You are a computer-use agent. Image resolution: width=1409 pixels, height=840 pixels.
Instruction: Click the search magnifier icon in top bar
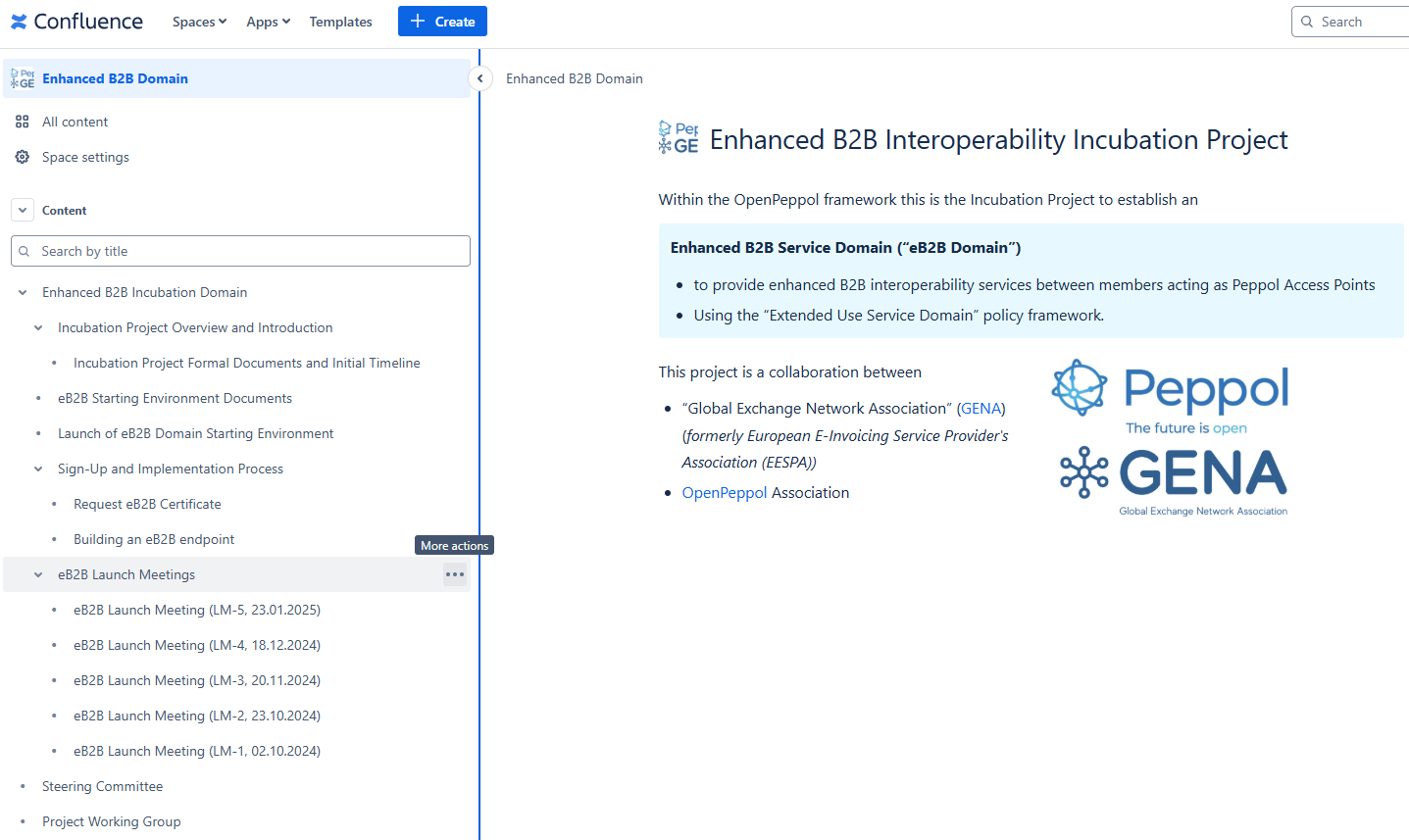coord(1307,22)
